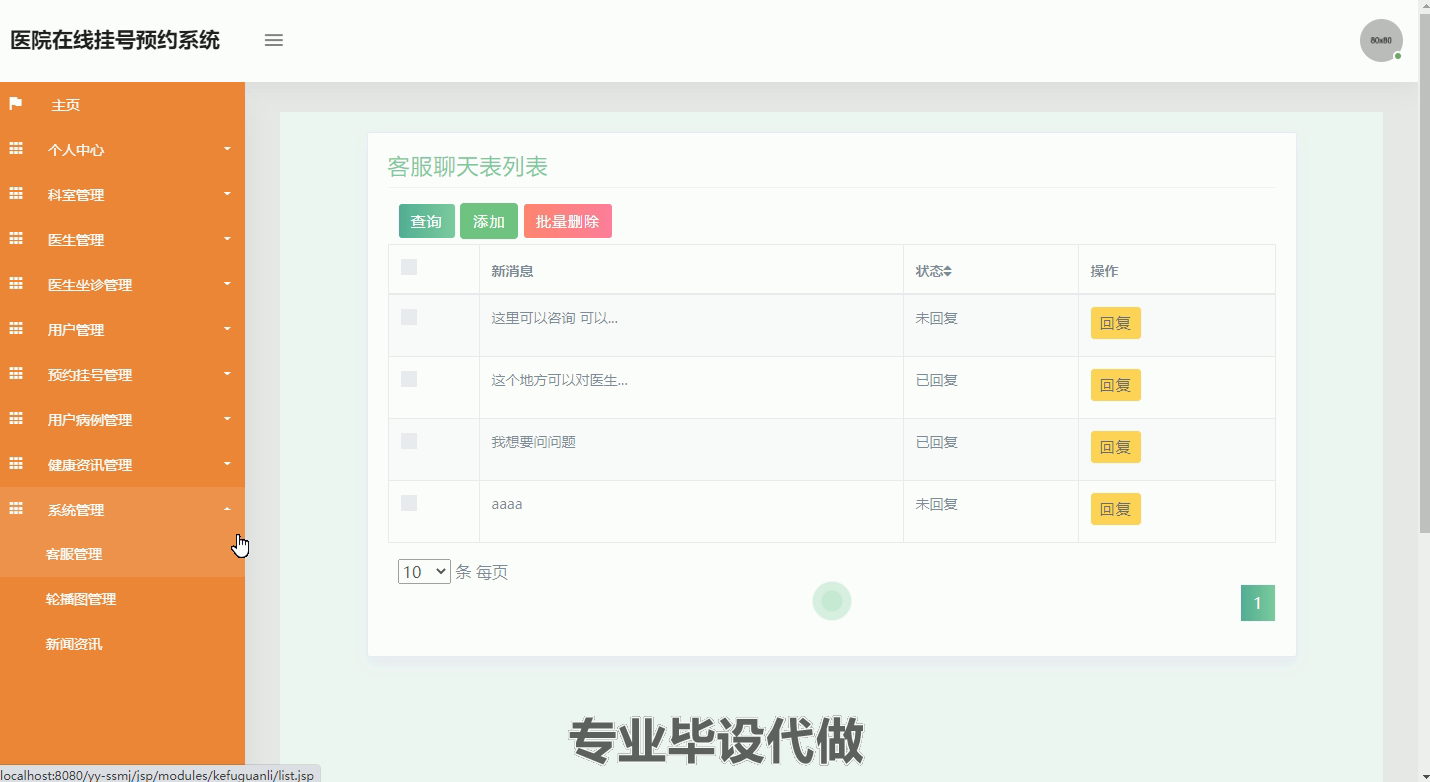Click 已回复 status in '我想要问问题' row

[937, 442]
